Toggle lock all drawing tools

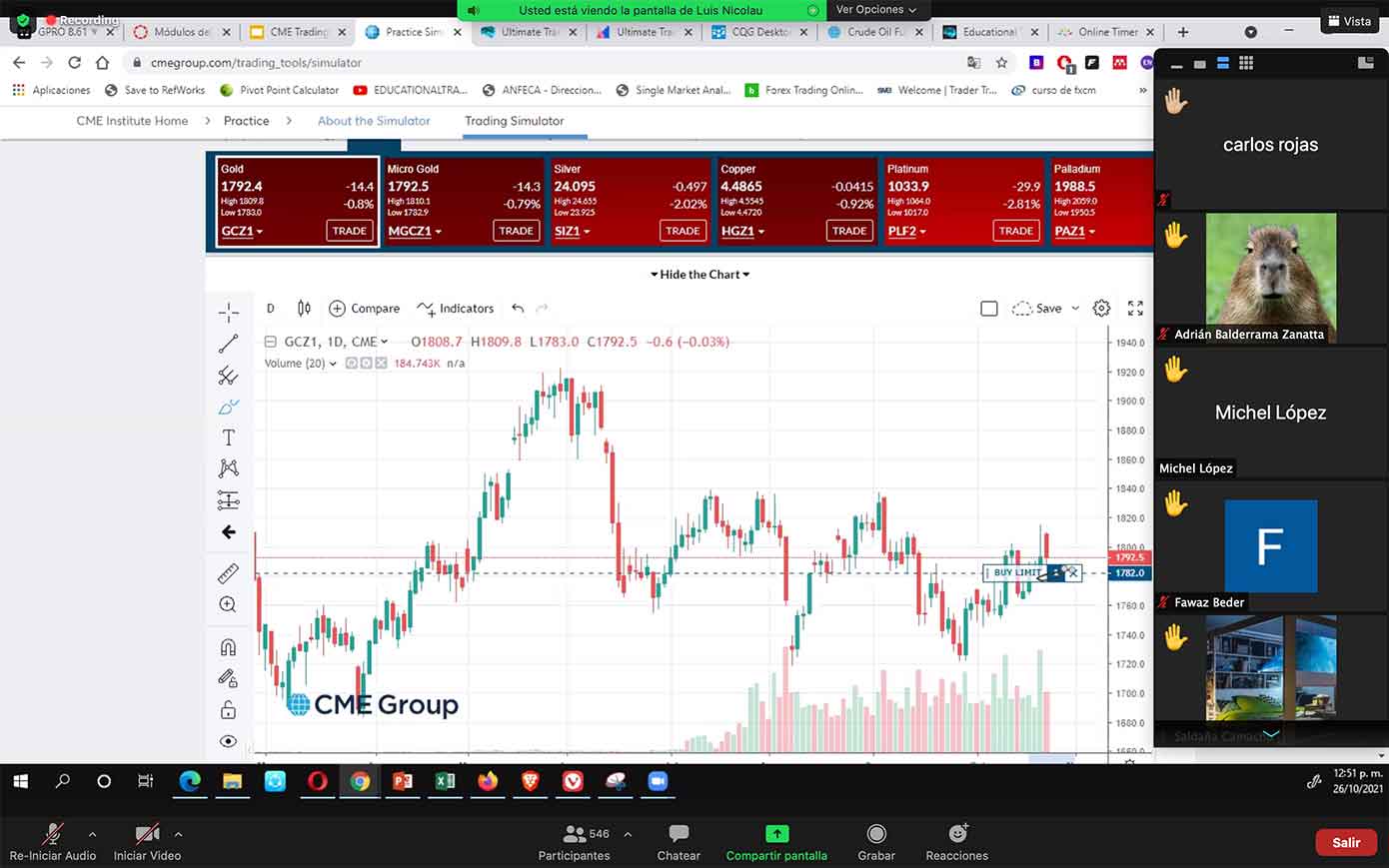228,710
